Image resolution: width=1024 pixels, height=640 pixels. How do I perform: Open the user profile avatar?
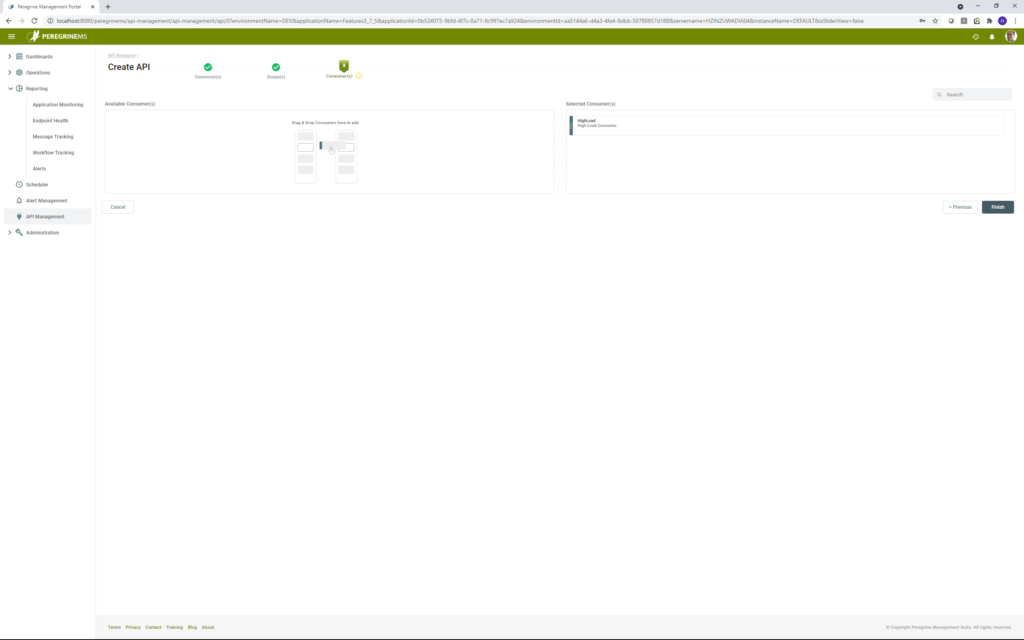[x=1011, y=38]
